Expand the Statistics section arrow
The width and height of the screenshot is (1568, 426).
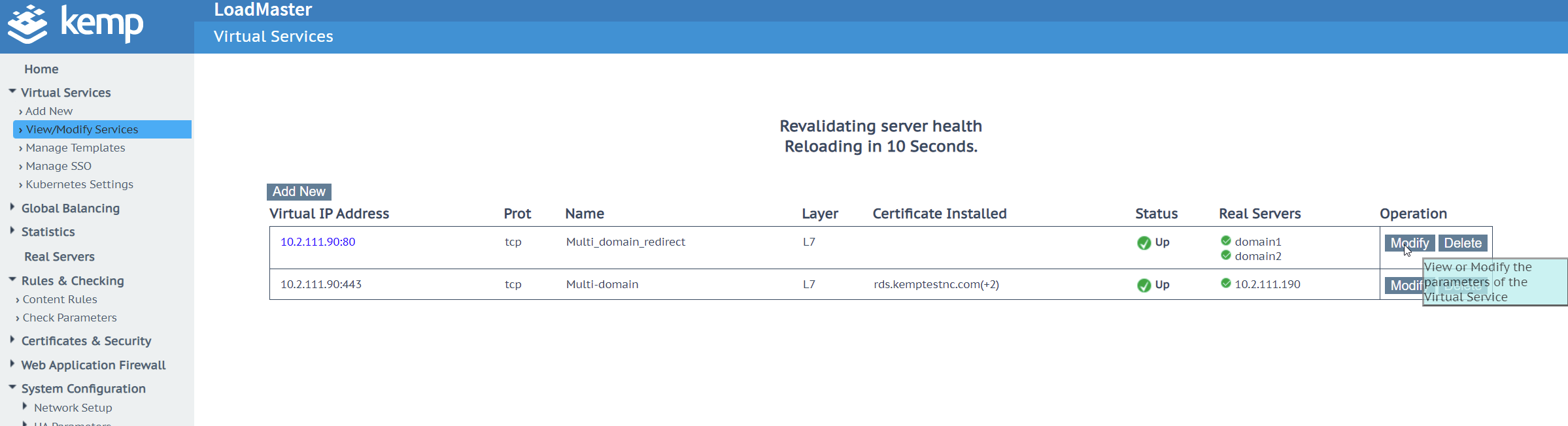[x=12, y=231]
